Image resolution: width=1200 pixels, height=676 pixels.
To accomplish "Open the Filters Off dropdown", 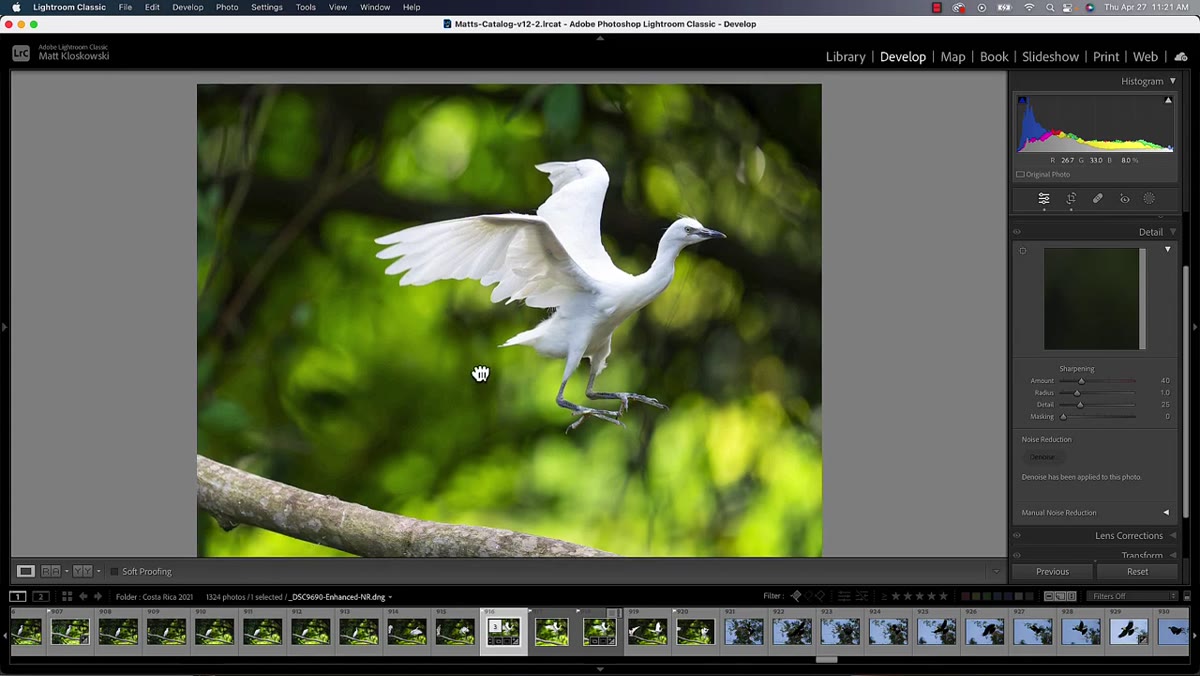I will (1134, 596).
